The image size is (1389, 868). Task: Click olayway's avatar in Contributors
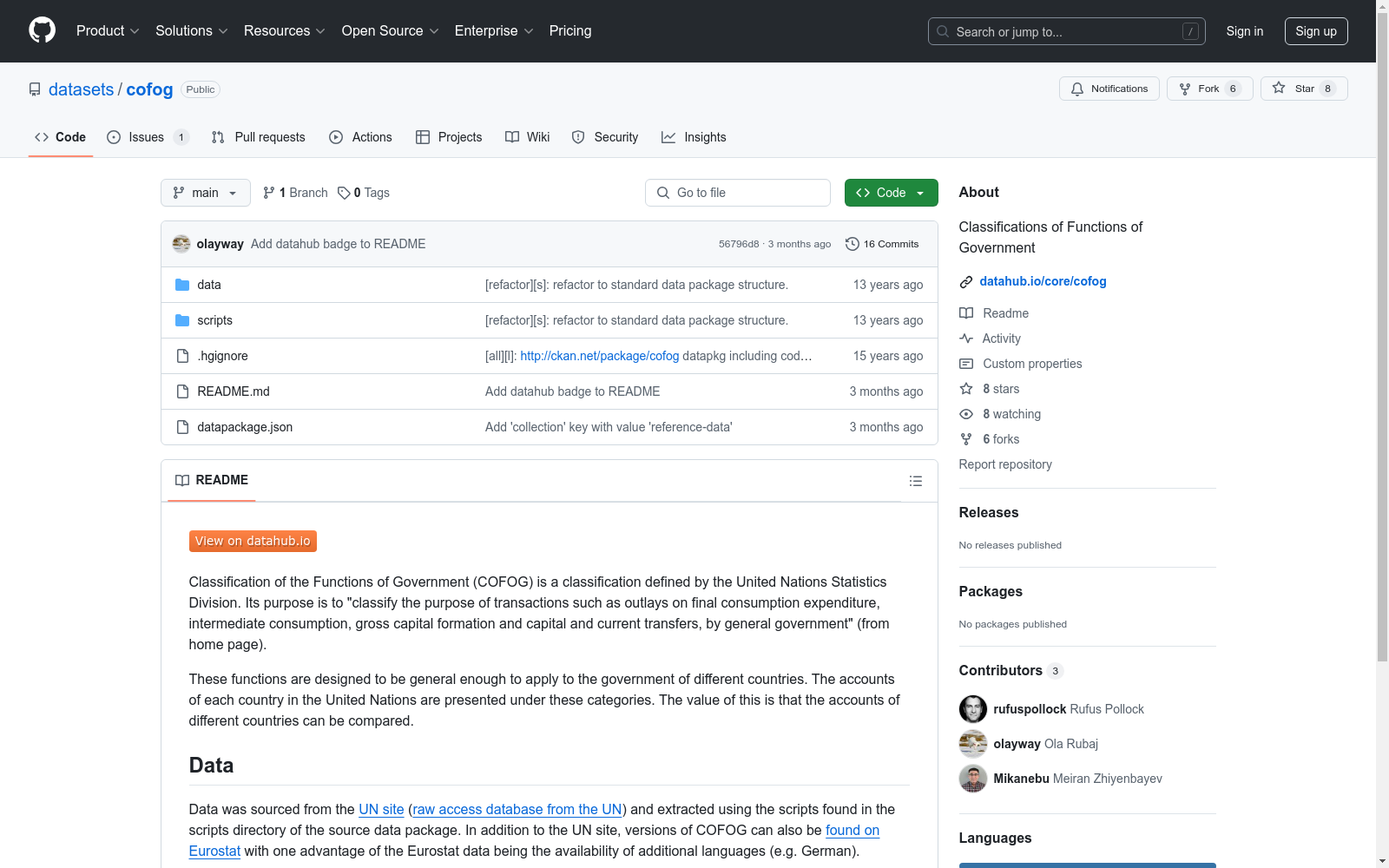click(973, 744)
